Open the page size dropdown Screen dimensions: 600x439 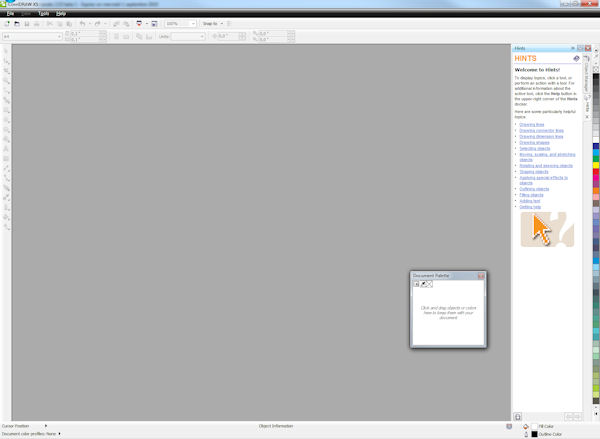59,37
